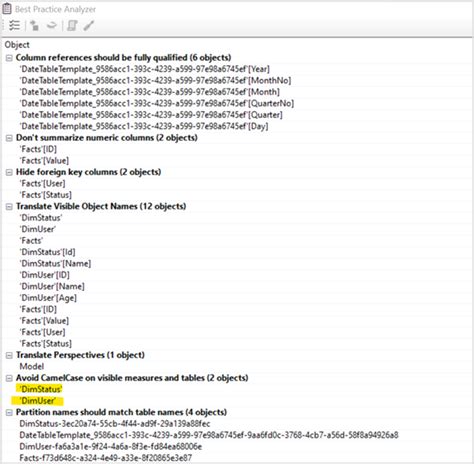Click the Best Practice Analyzer clipboard icon

pyautogui.click(x=7, y=9)
